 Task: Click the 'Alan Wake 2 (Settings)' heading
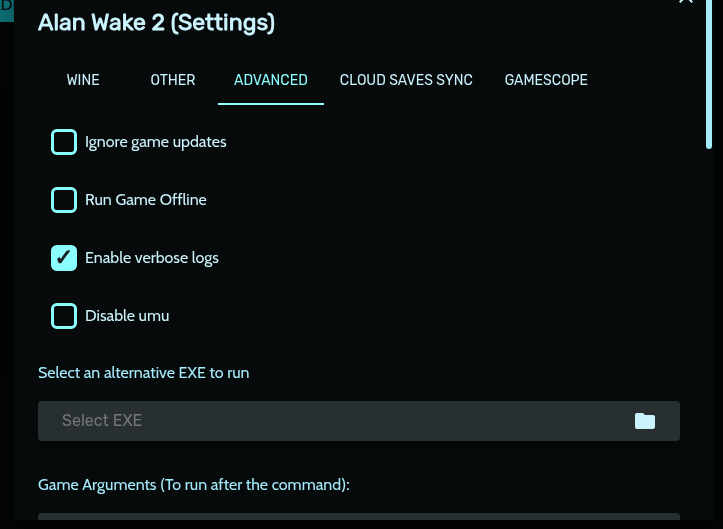(x=156, y=22)
